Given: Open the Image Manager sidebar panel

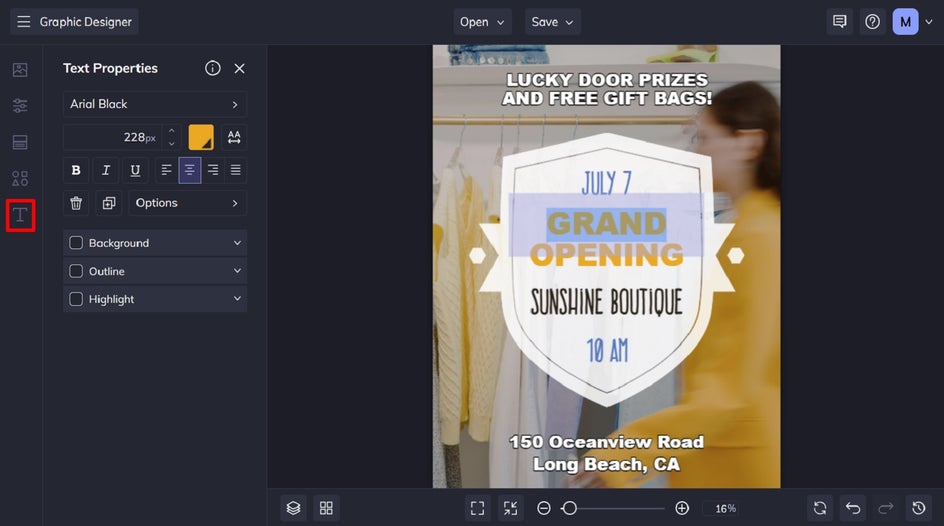Looking at the screenshot, I should 20,70.
